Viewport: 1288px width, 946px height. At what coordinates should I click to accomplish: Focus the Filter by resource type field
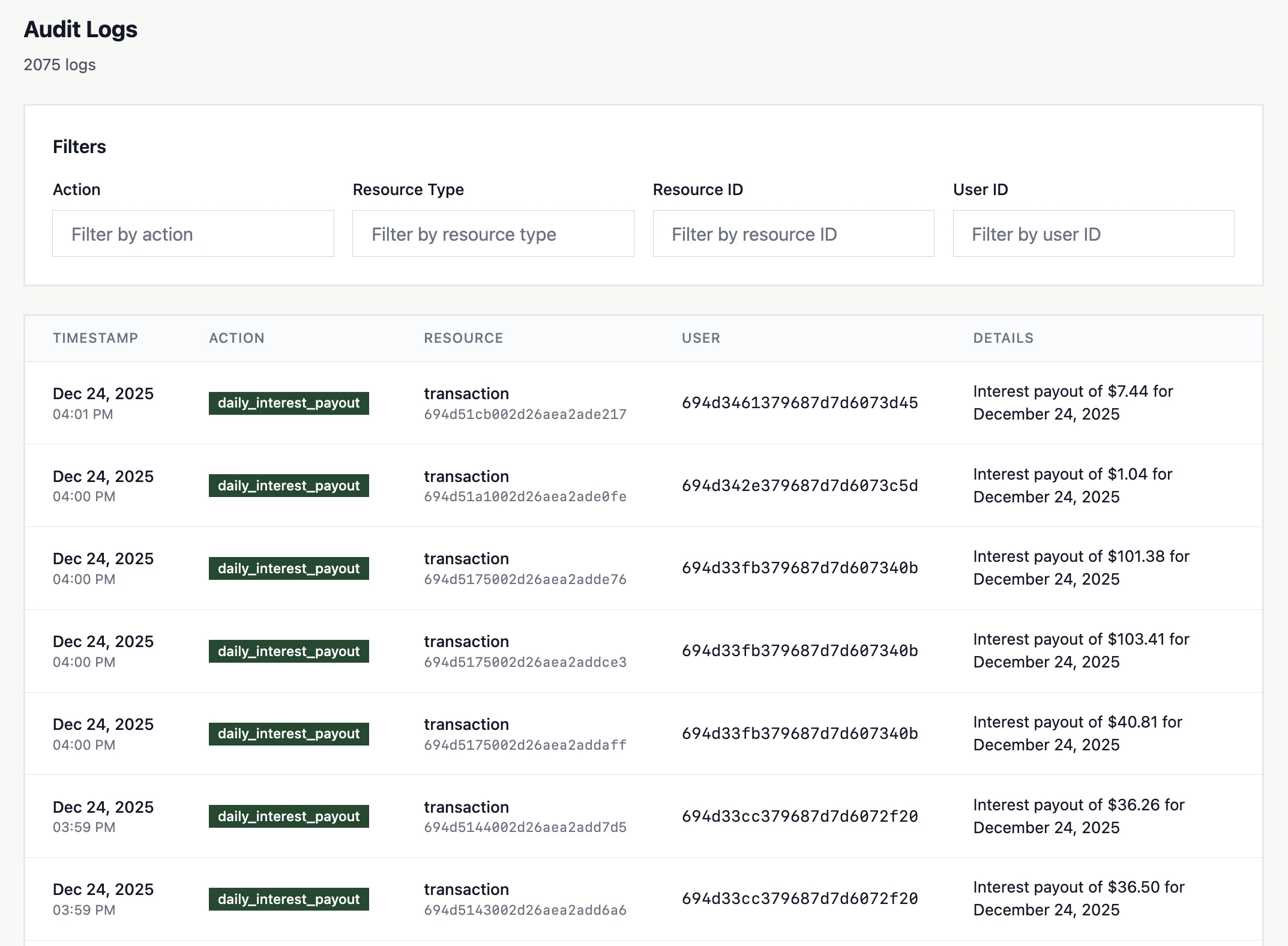(493, 233)
